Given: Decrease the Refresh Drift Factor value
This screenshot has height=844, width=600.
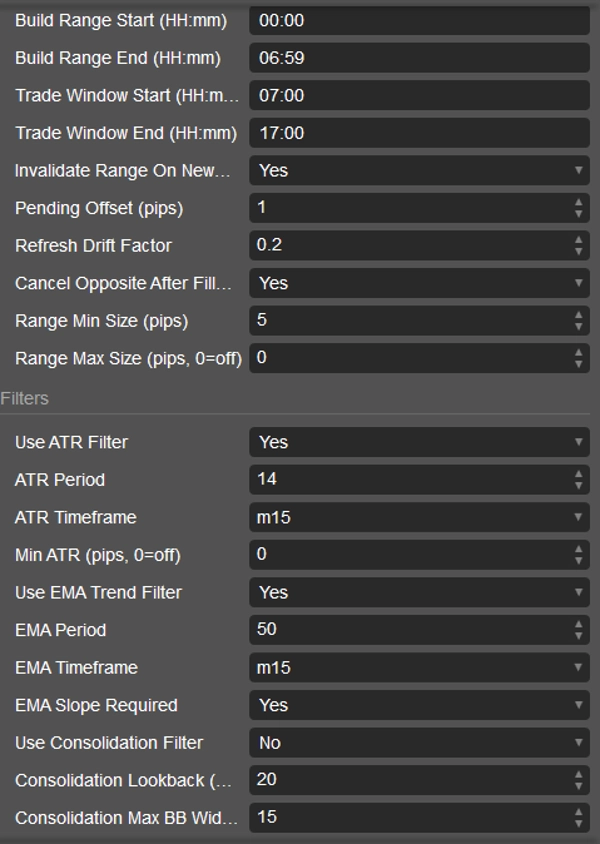Looking at the screenshot, I should 578,252.
